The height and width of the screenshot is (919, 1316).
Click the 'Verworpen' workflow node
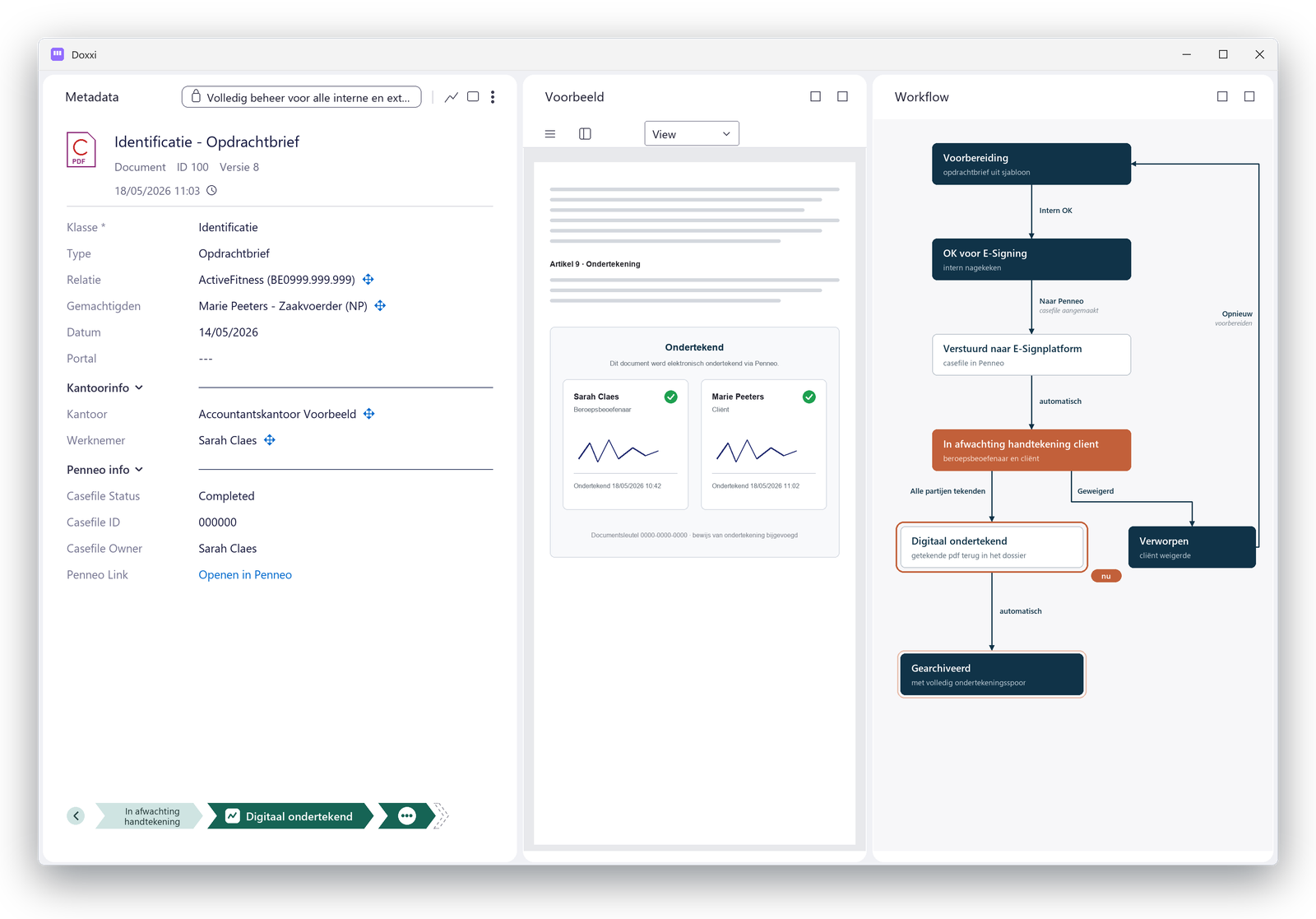(x=1192, y=547)
